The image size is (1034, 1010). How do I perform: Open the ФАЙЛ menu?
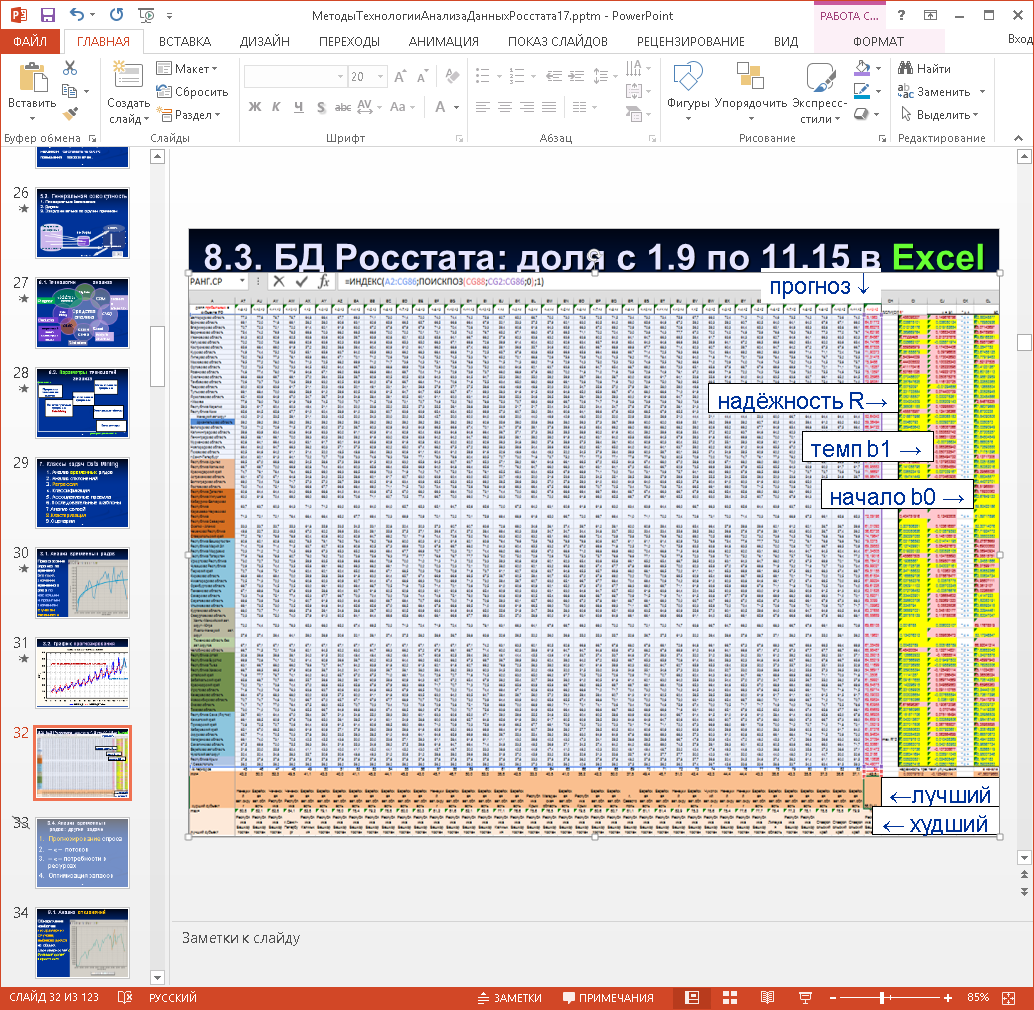tap(30, 41)
